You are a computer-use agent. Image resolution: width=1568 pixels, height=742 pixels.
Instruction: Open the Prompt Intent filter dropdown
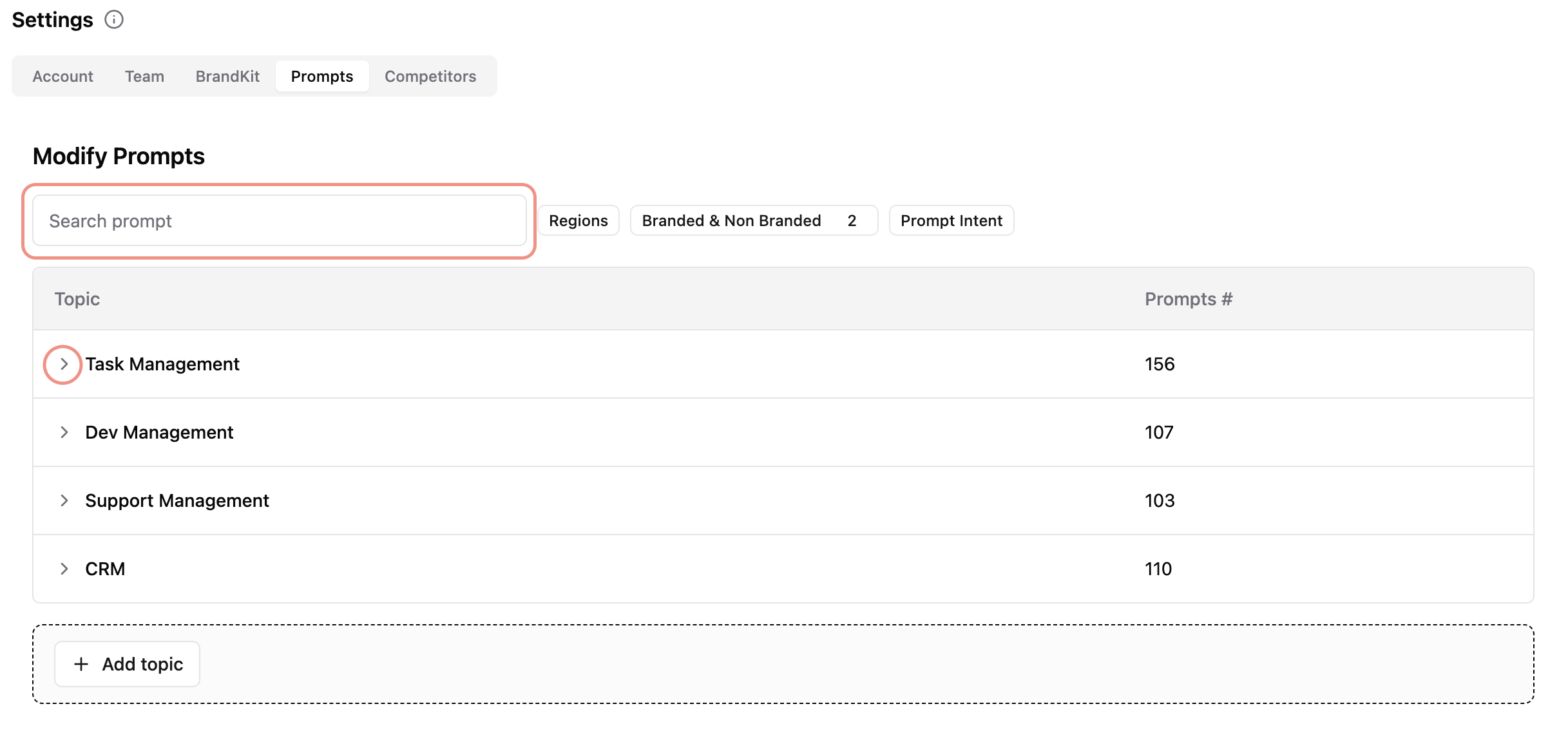pyautogui.click(x=951, y=221)
